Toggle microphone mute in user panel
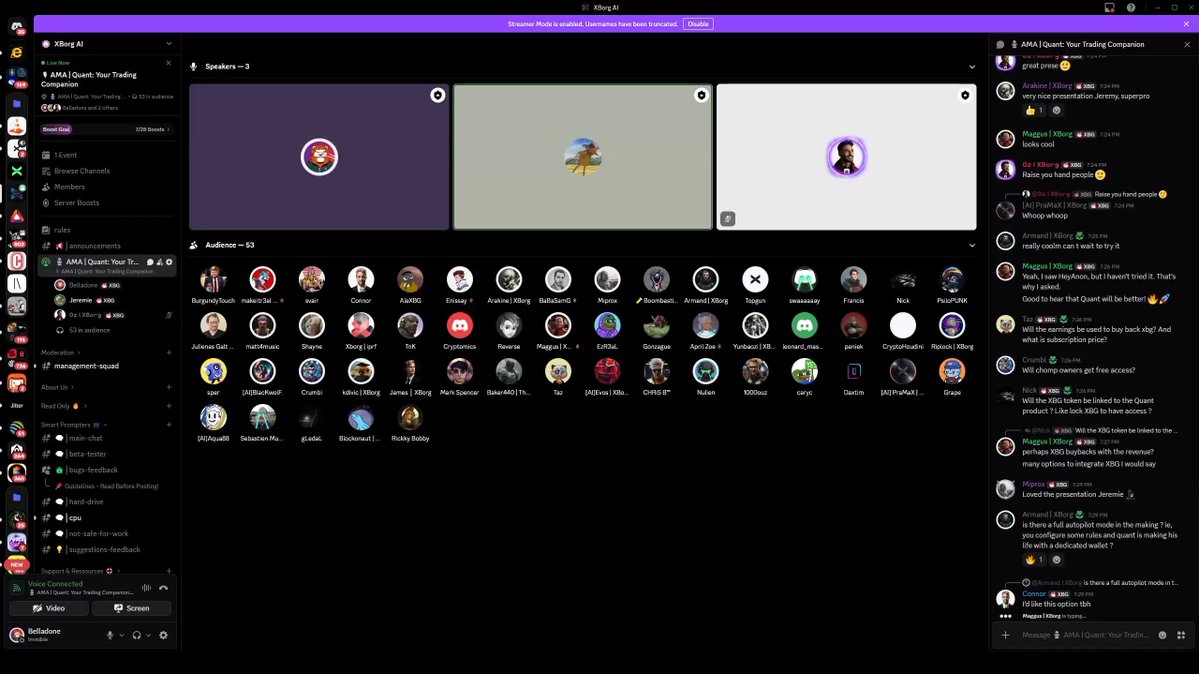This screenshot has width=1199, height=674. [x=110, y=635]
